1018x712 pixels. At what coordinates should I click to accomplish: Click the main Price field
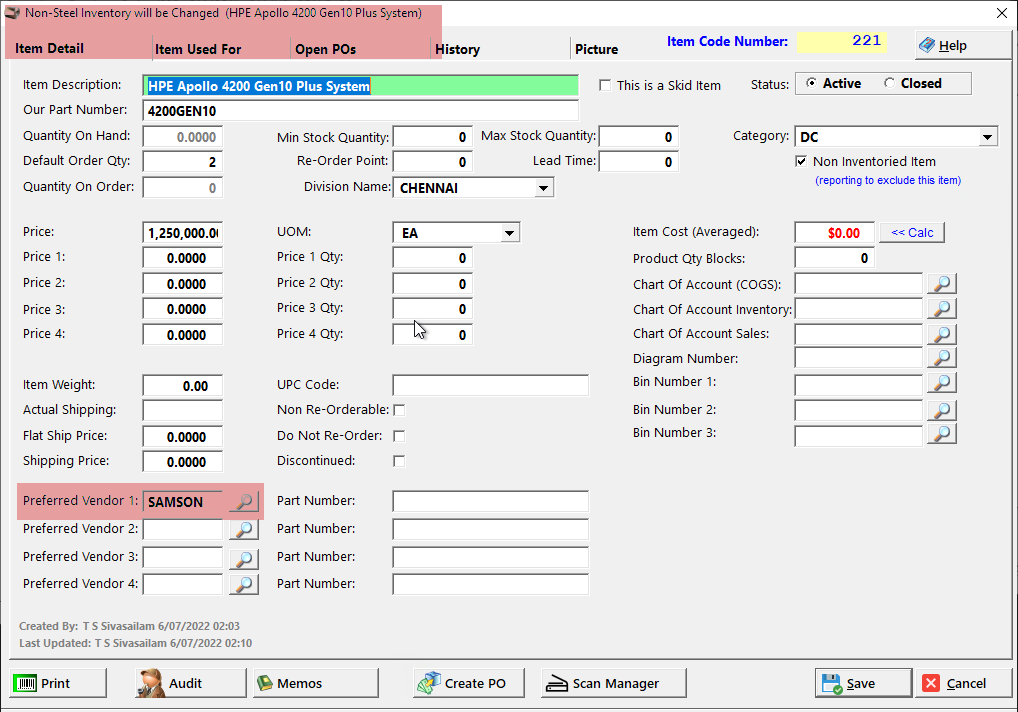click(182, 233)
